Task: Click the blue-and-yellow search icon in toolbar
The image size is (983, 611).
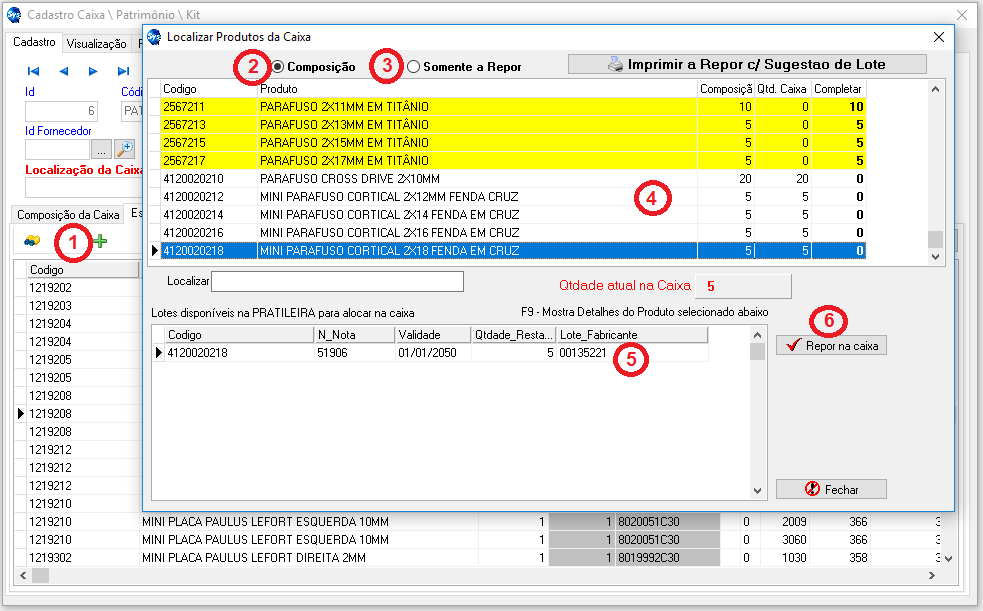Action: (32, 241)
